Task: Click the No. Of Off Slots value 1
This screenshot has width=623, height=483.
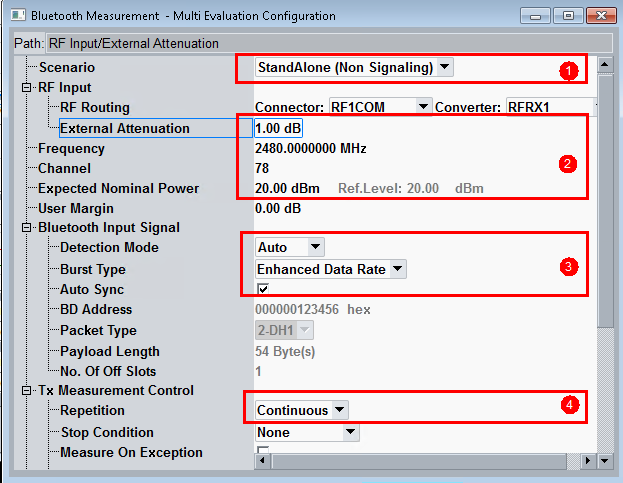Action: click(258, 371)
